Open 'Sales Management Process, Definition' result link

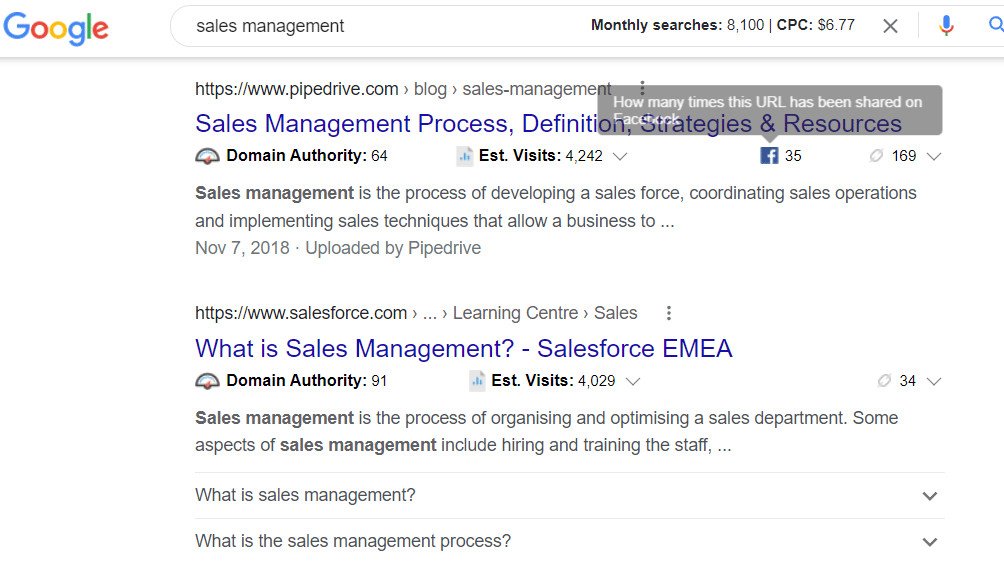pos(548,124)
